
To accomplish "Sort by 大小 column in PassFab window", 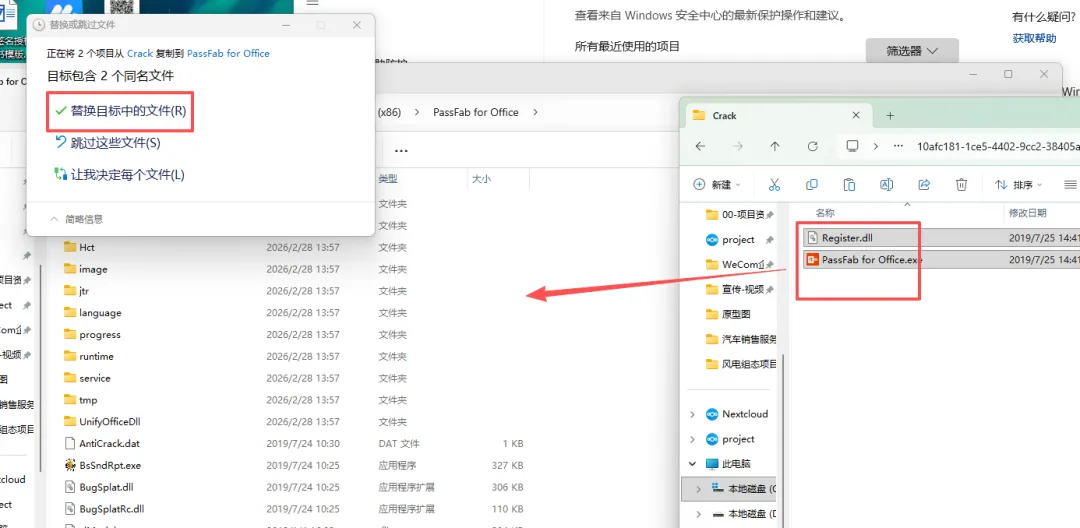I will pos(481,178).
